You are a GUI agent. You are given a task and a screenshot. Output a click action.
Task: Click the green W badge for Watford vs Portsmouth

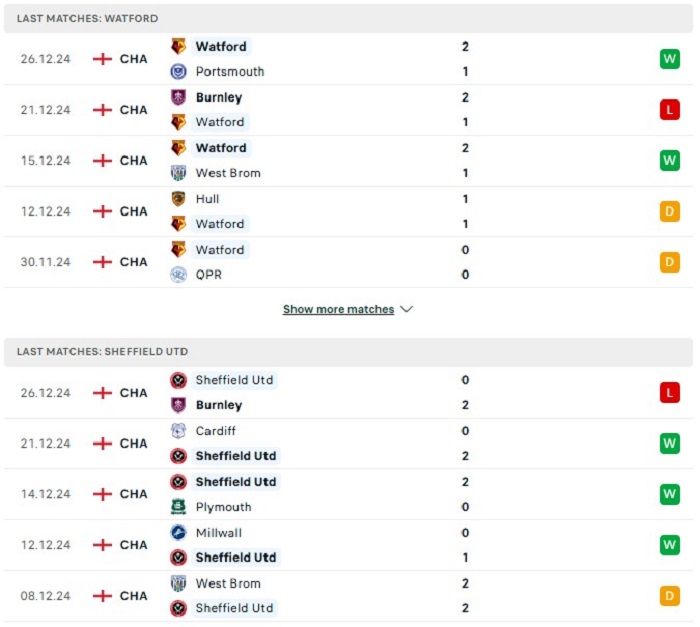(669, 59)
